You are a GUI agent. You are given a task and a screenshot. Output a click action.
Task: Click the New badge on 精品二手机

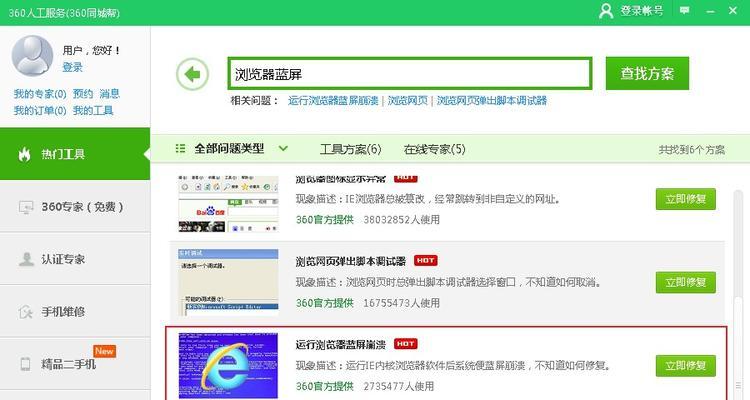click(x=104, y=351)
